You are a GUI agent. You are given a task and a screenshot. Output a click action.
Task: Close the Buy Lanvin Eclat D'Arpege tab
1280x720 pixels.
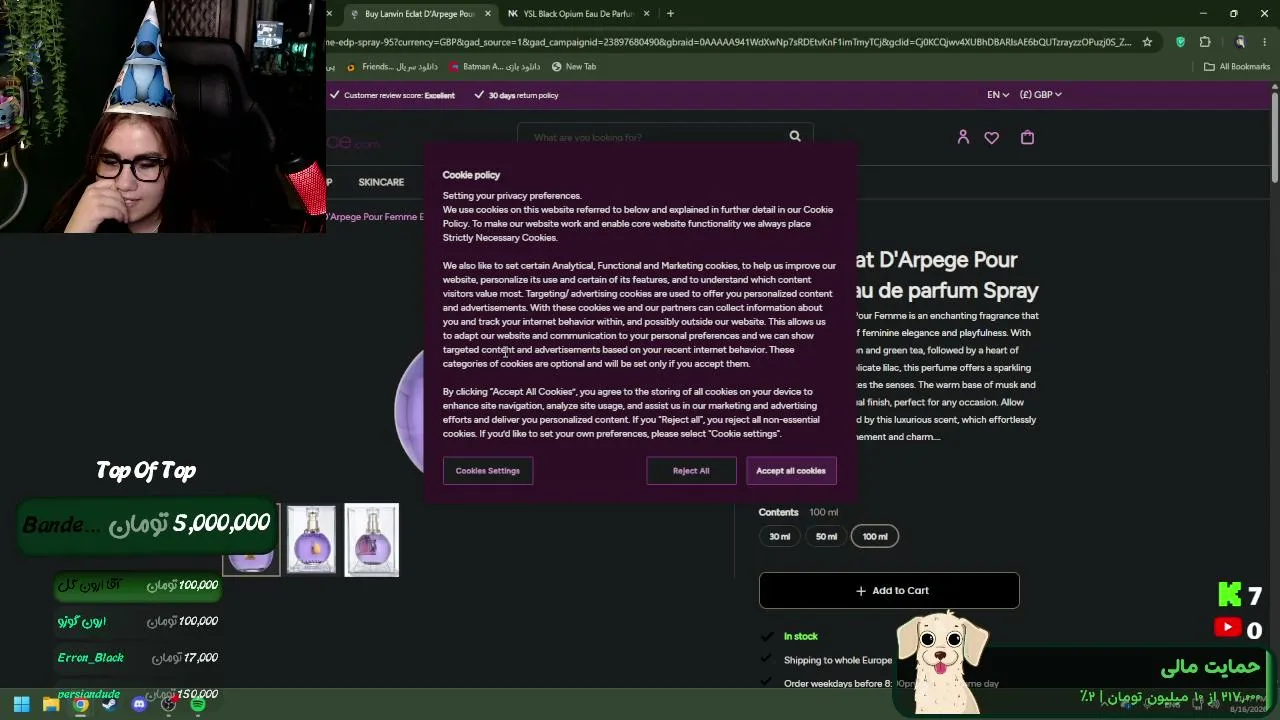(x=488, y=14)
